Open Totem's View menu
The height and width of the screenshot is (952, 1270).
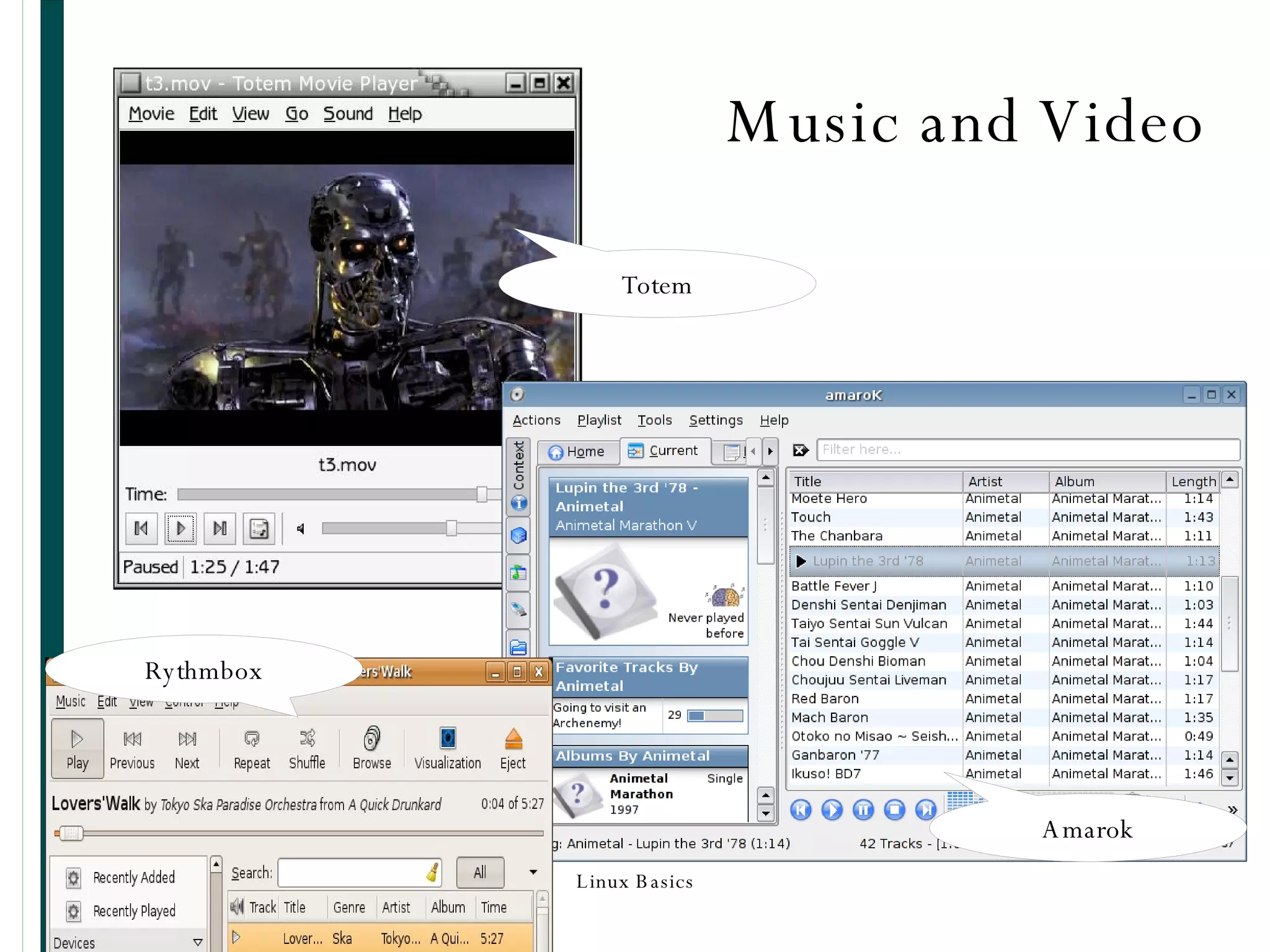(x=251, y=114)
